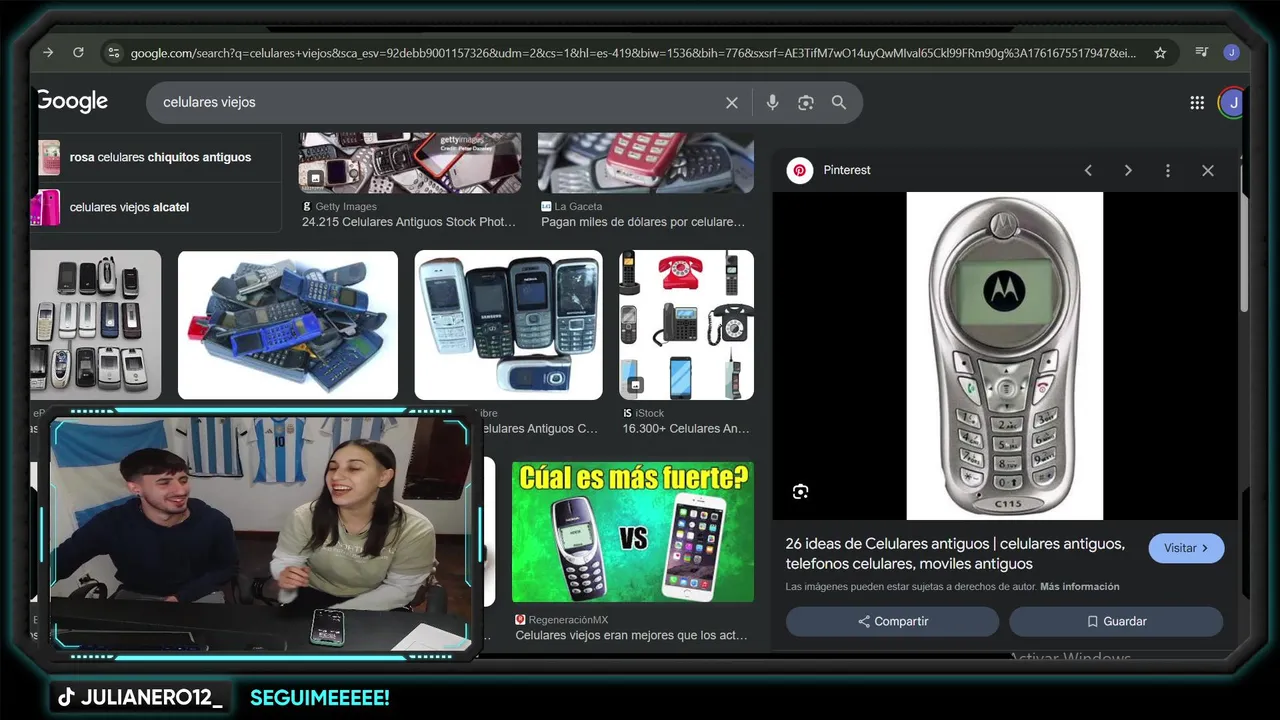Reload the page with the refresh icon

pos(78,52)
